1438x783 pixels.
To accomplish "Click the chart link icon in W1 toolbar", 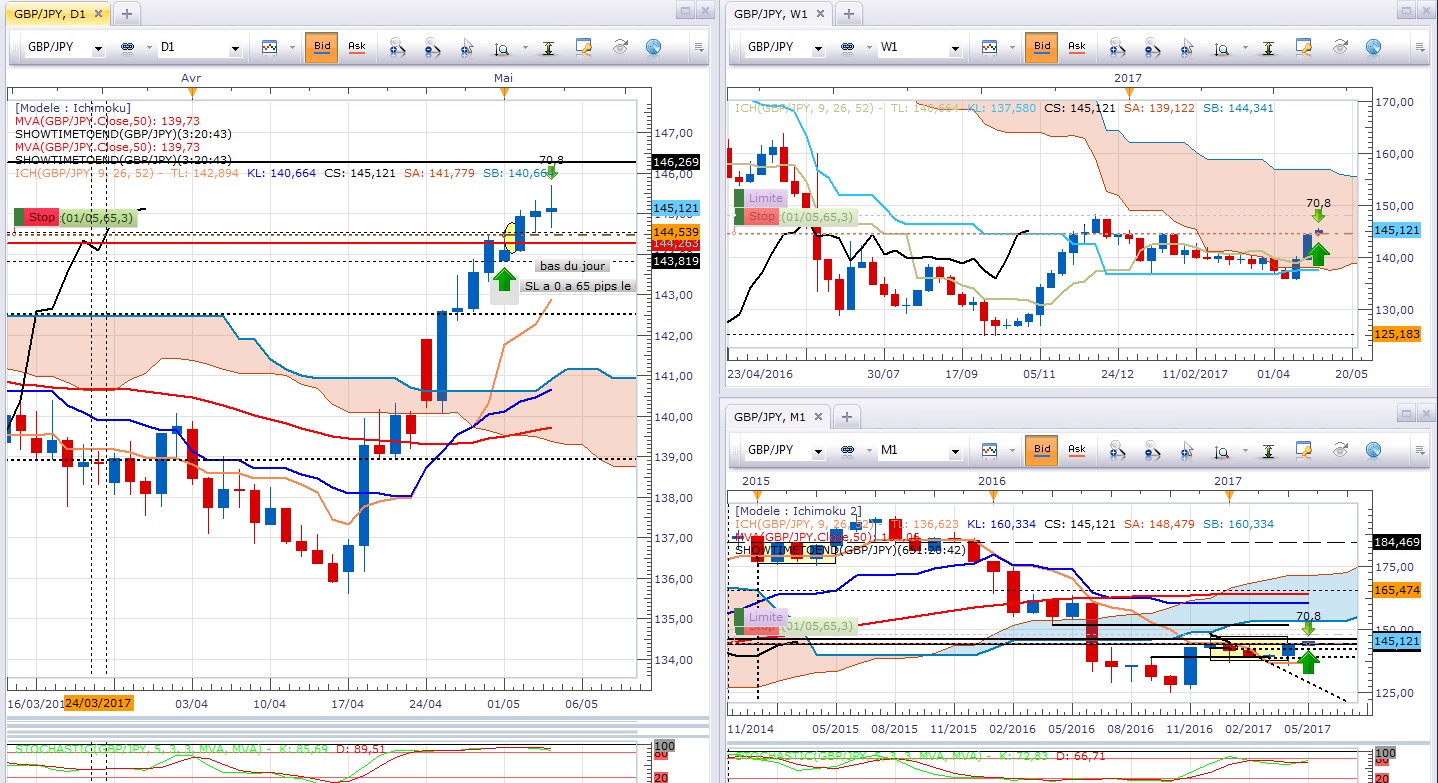I will click(848, 47).
